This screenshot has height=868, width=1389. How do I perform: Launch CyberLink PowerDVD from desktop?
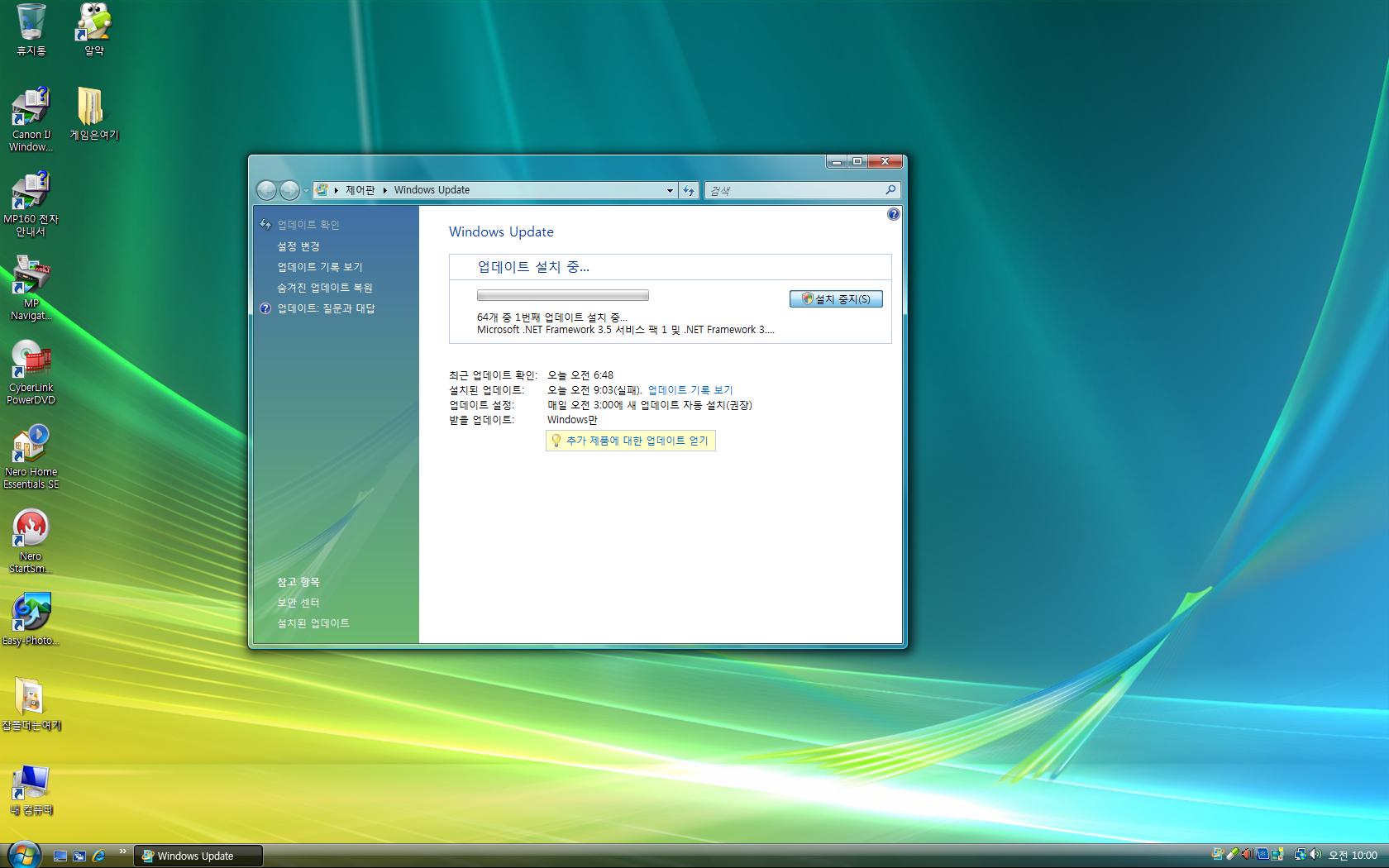pyautogui.click(x=31, y=372)
